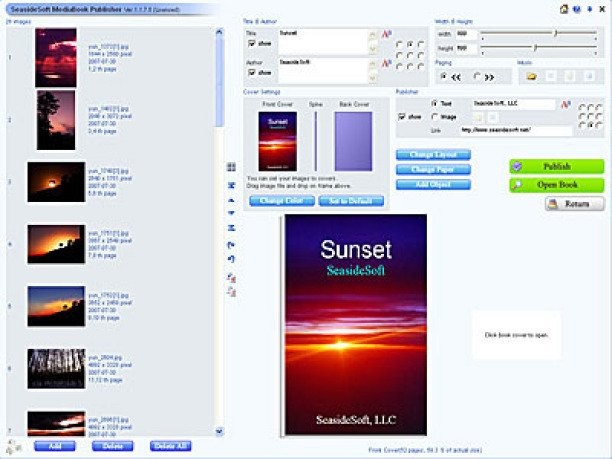
Task: Open the font settings icon for the Title
Action: click(386, 34)
